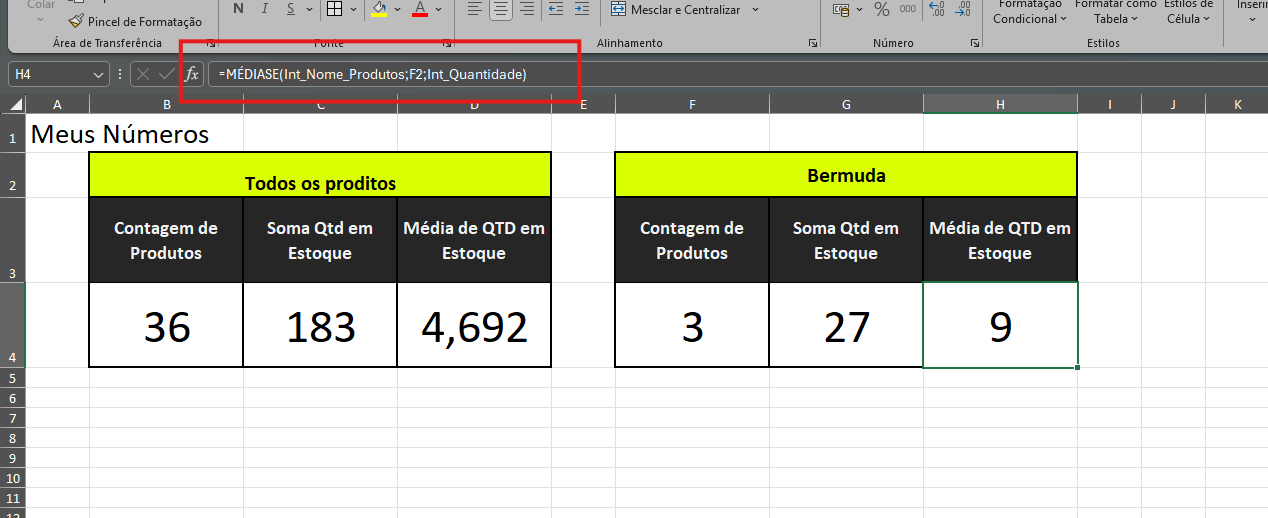Select column B header
This screenshot has width=1268, height=518.
[x=166, y=105]
